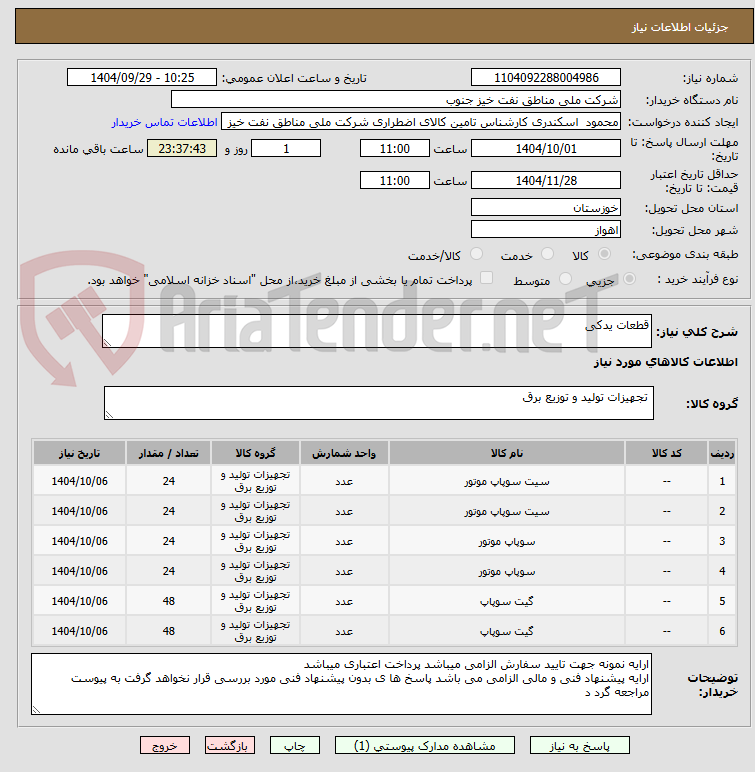Screen dimensions: 755x772
Task: Click the شماره نیاز field 1104092288004986
Action: (x=546, y=77)
